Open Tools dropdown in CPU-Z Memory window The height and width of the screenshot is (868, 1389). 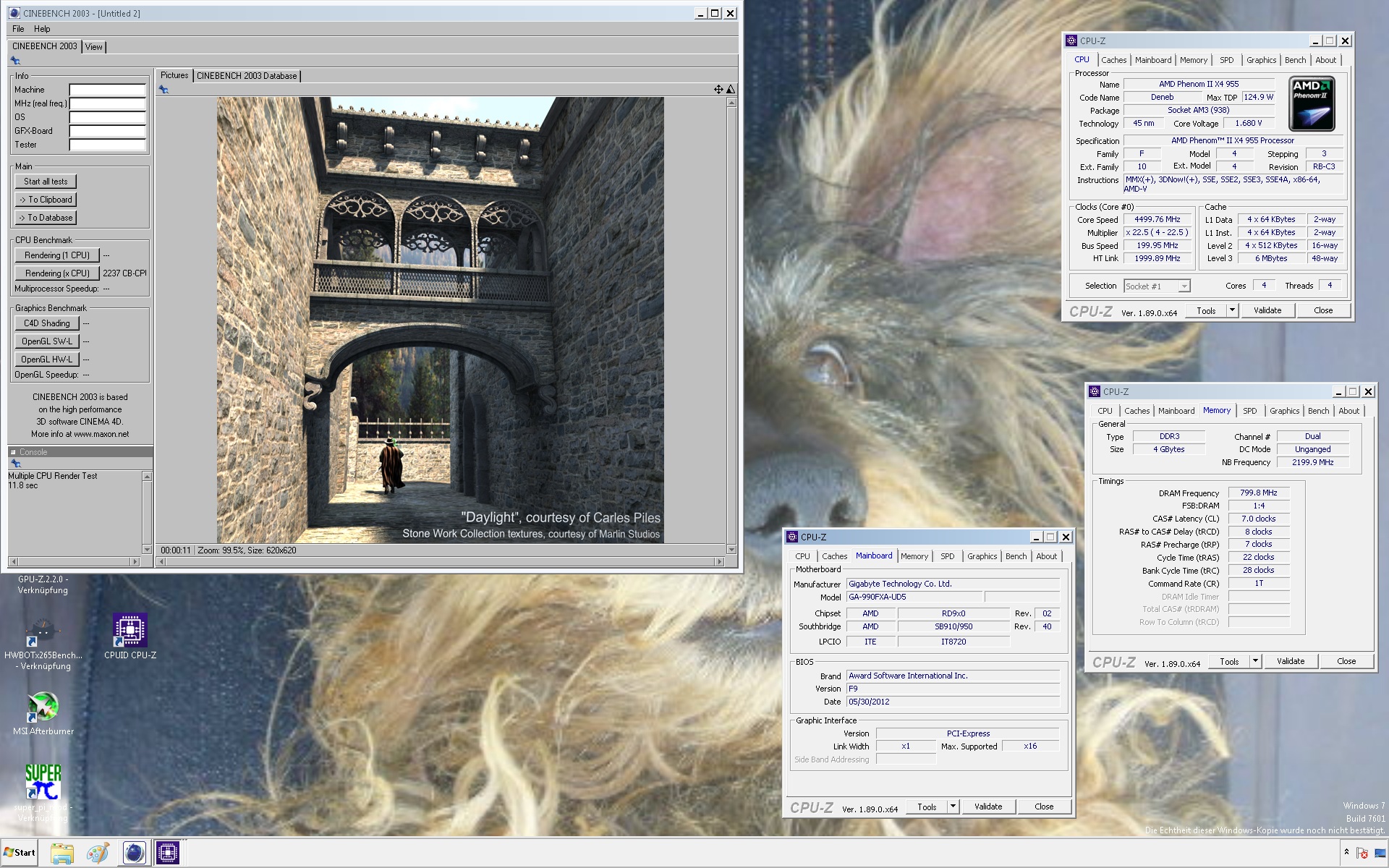1255,661
